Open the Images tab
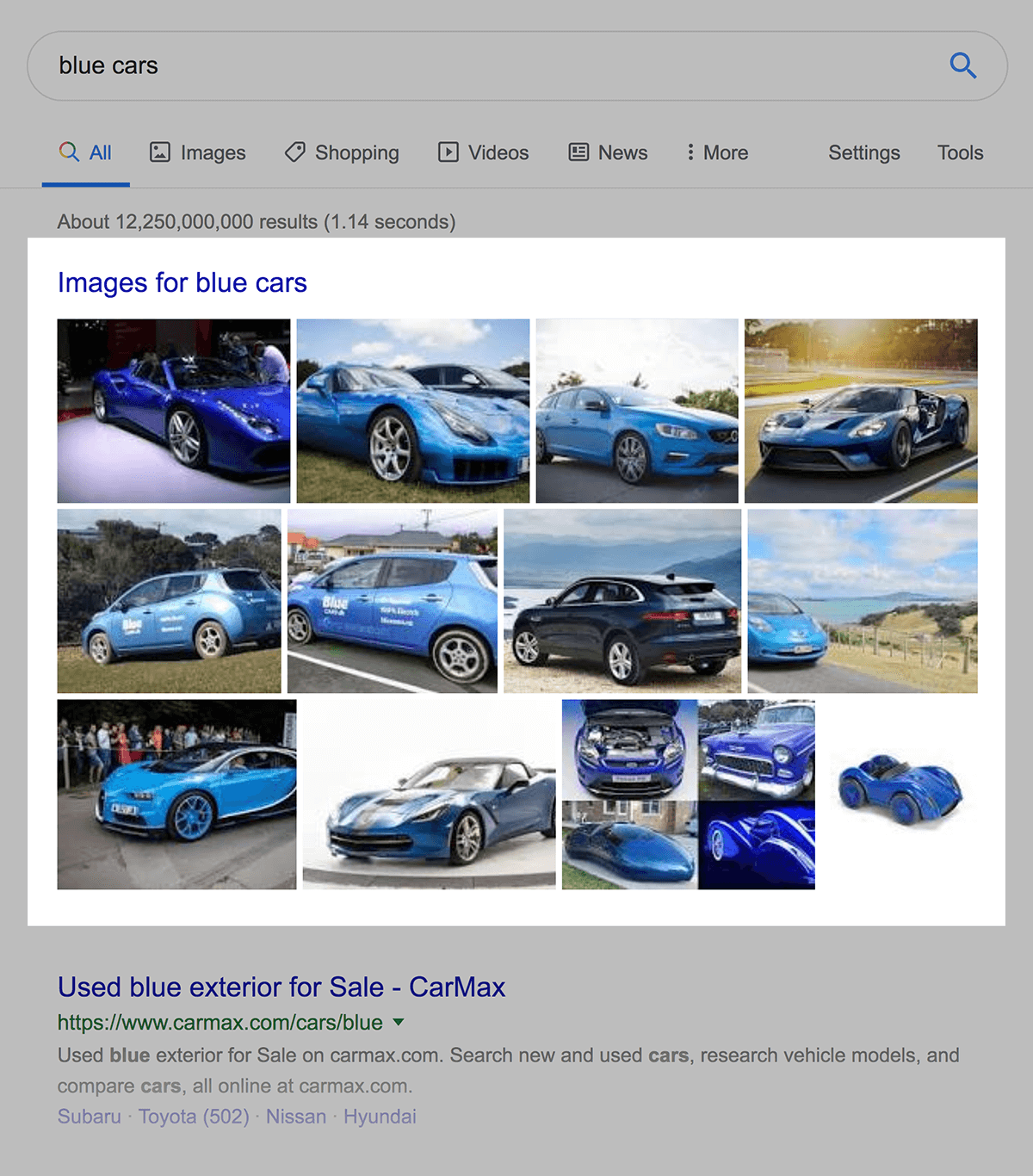 point(198,152)
